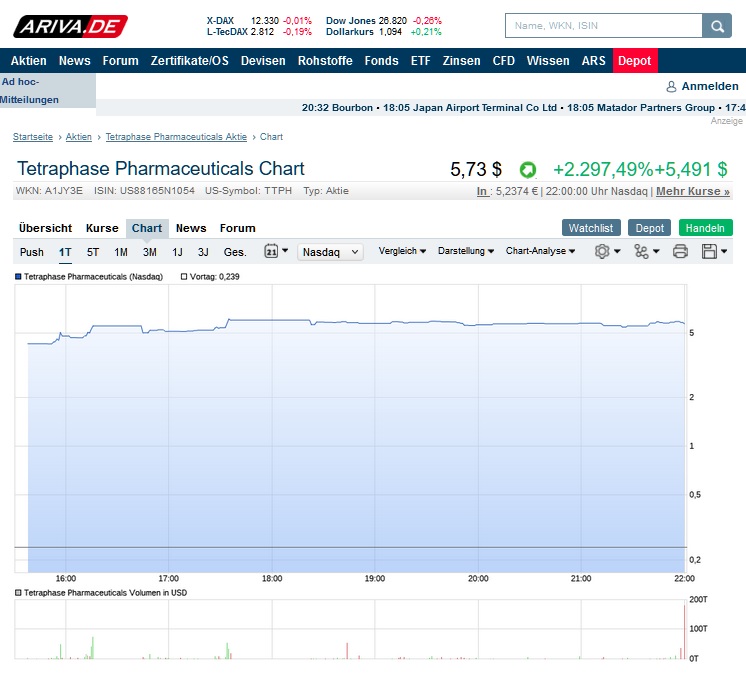The width and height of the screenshot is (746, 685).
Task: Click the X-DAX index quote
Action: [259, 20]
